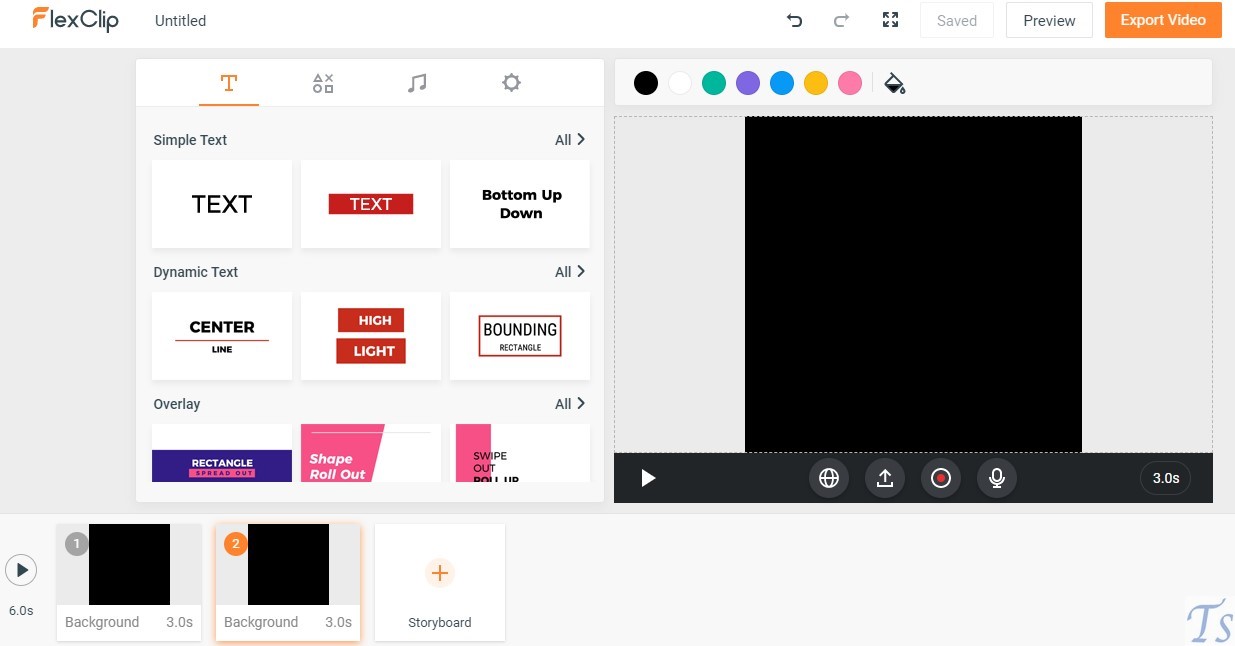Open the Music tab
This screenshot has width=1235, height=646.
click(x=417, y=83)
